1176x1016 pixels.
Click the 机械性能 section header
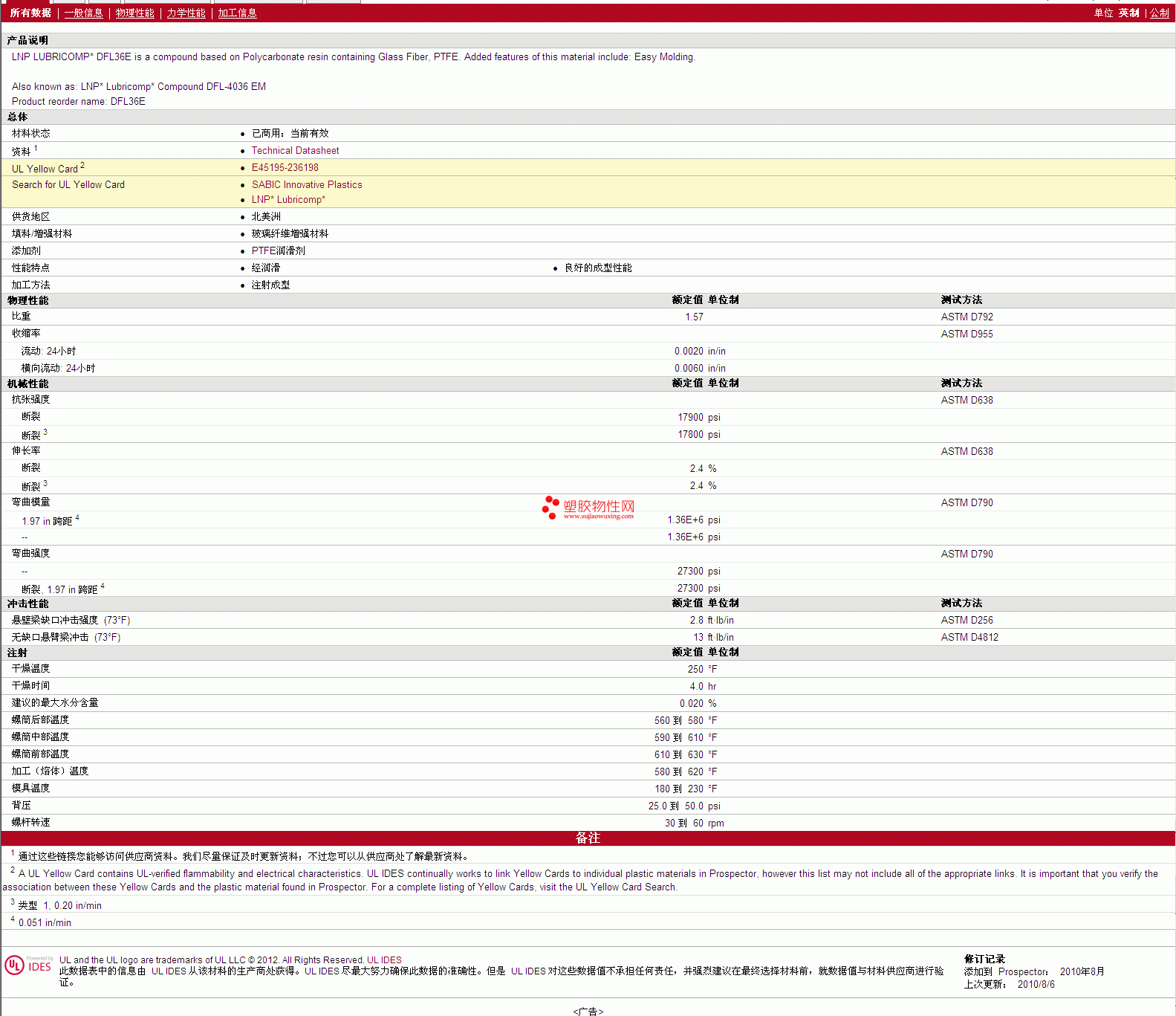click(x=27, y=384)
